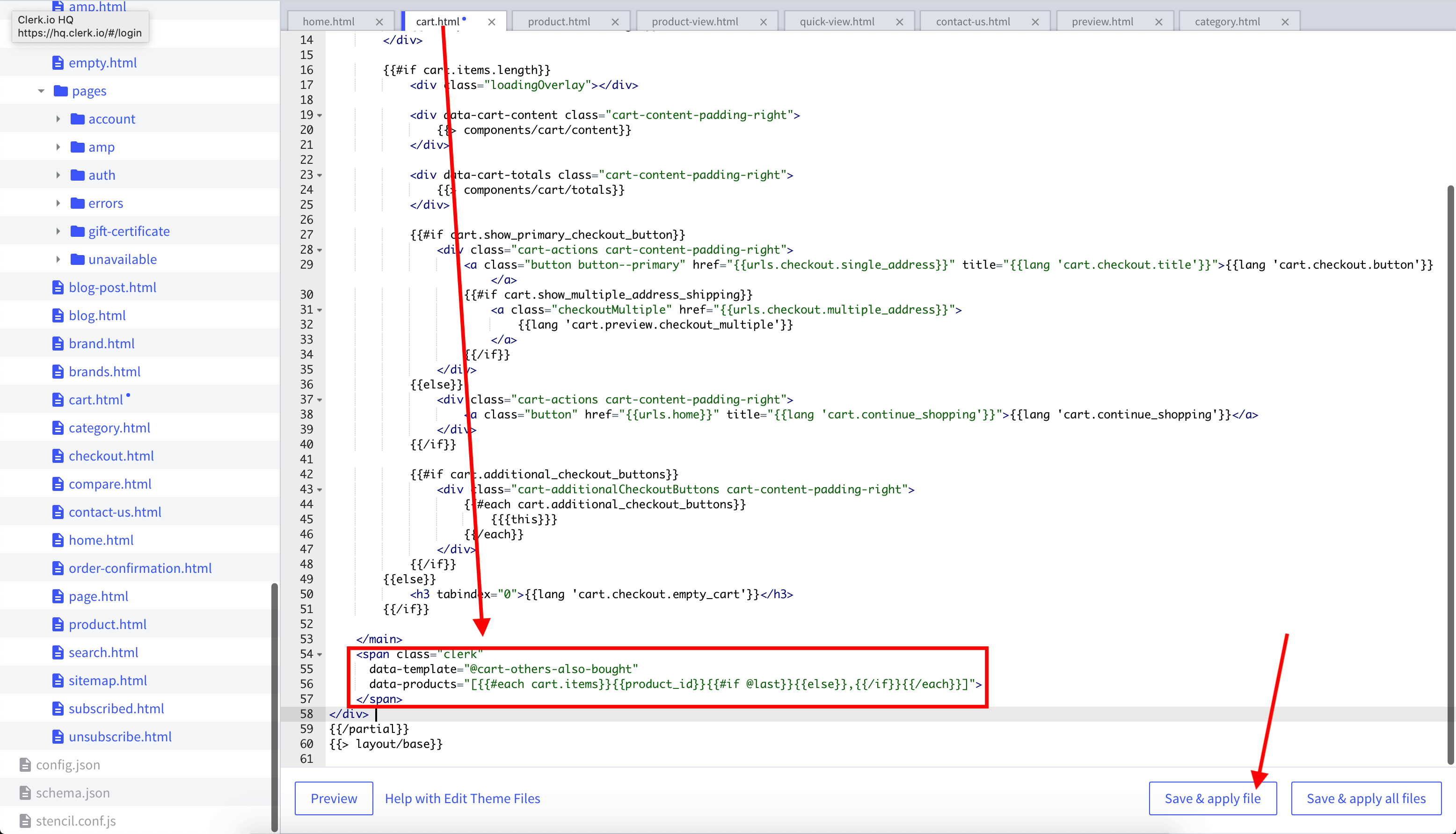Screen dimensions: 1456x834
Task: Close the product-view.html tab
Action: pos(763,22)
